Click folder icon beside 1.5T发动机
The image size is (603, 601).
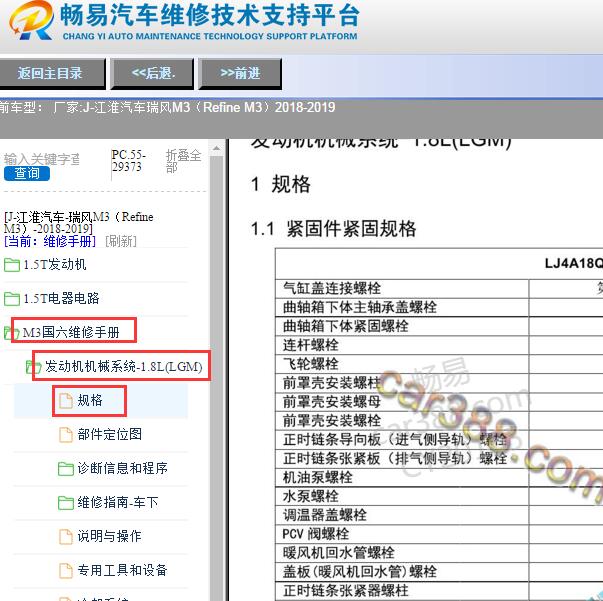[12, 265]
